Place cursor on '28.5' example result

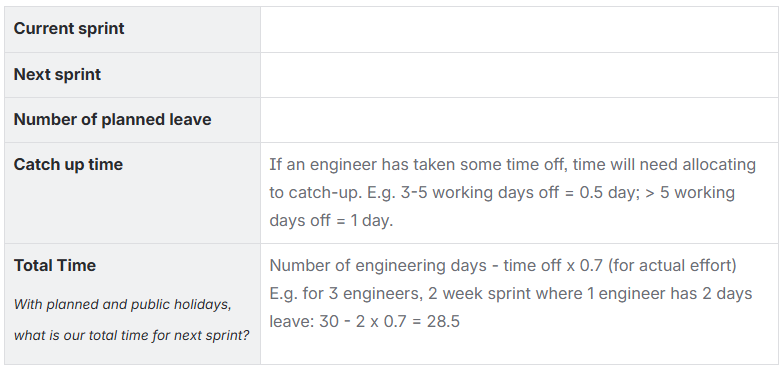click(443, 321)
